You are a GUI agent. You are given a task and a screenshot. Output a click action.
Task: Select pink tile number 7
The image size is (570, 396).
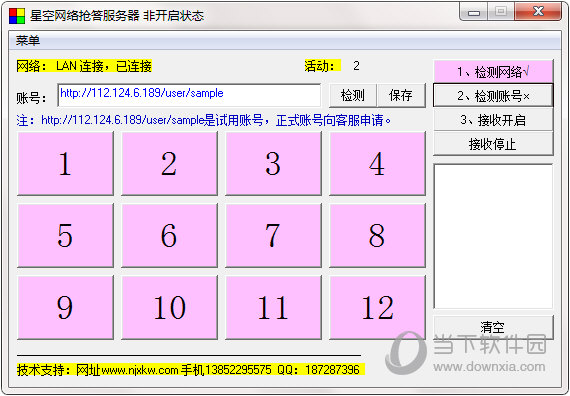(273, 235)
